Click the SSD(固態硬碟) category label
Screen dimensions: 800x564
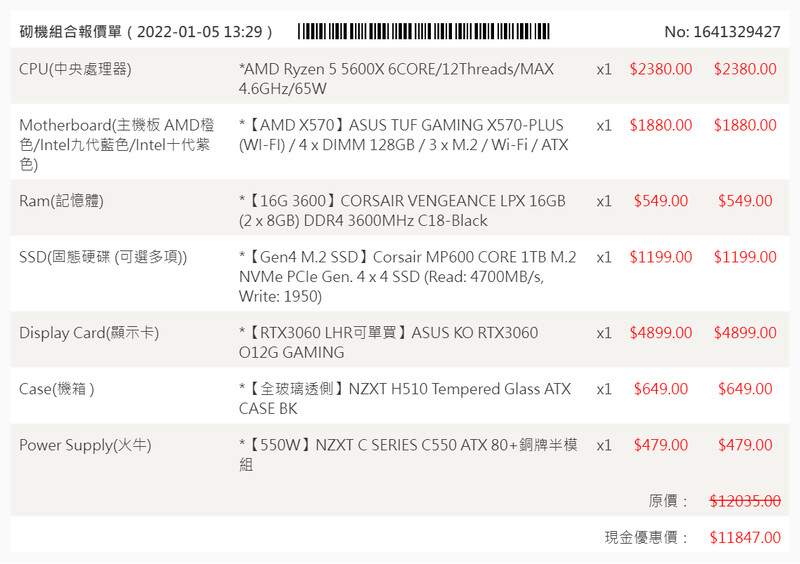pos(103,257)
